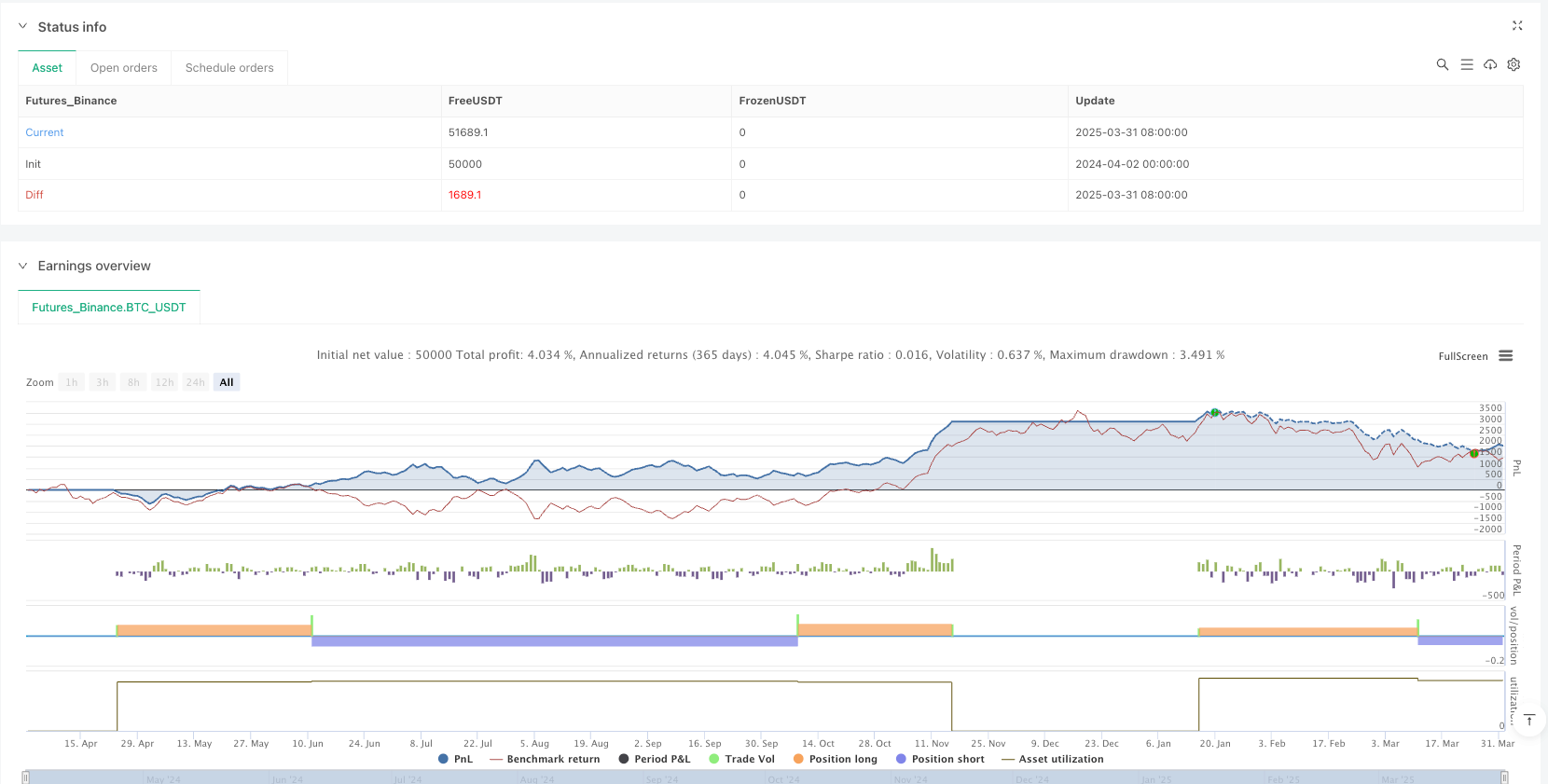
Task: Toggle PnL series in chart legend
Action: [455, 759]
